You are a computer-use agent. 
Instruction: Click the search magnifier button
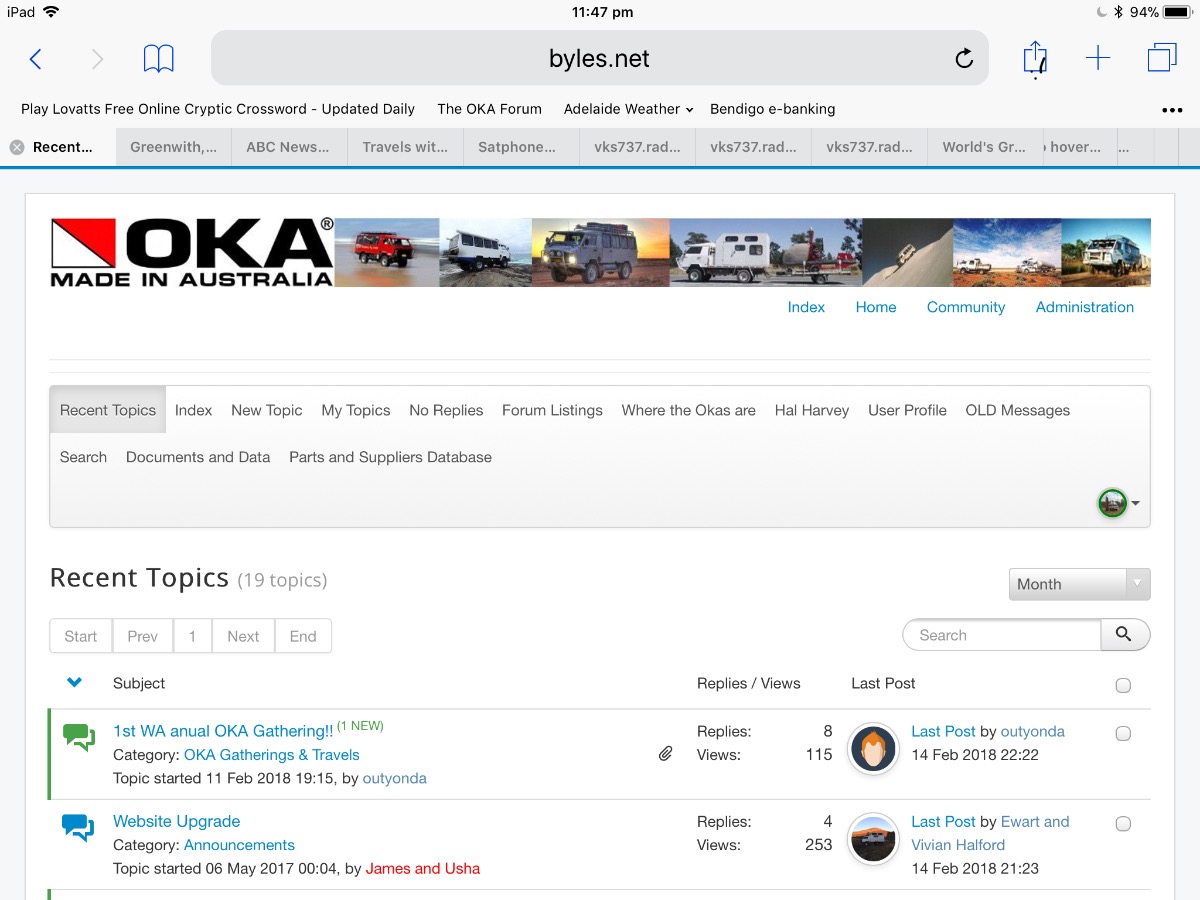[x=1125, y=635]
